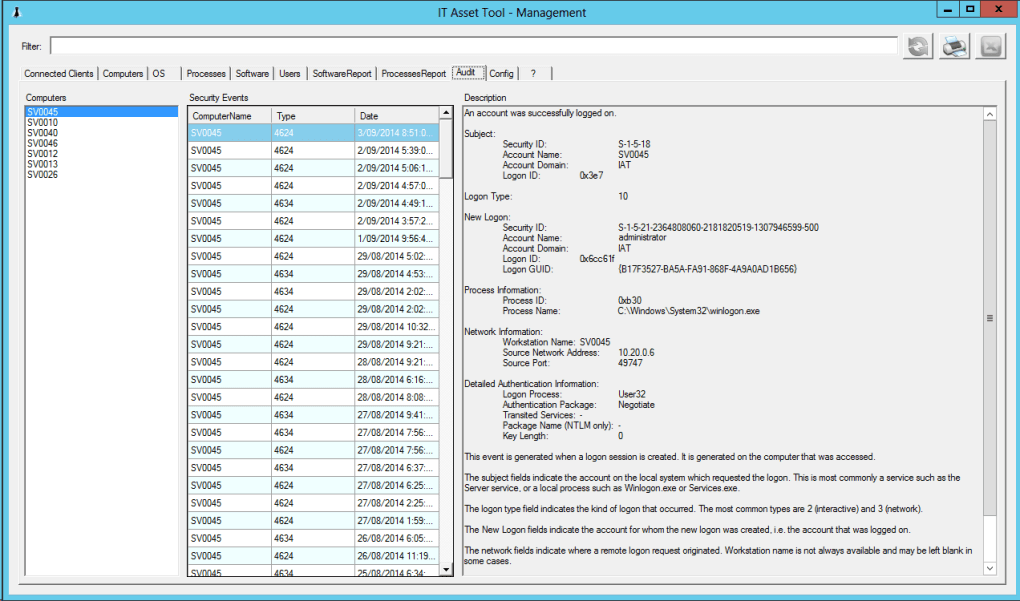Click the printer icon in the top toolbar
Screen dimensions: 1020x601
[954, 47]
